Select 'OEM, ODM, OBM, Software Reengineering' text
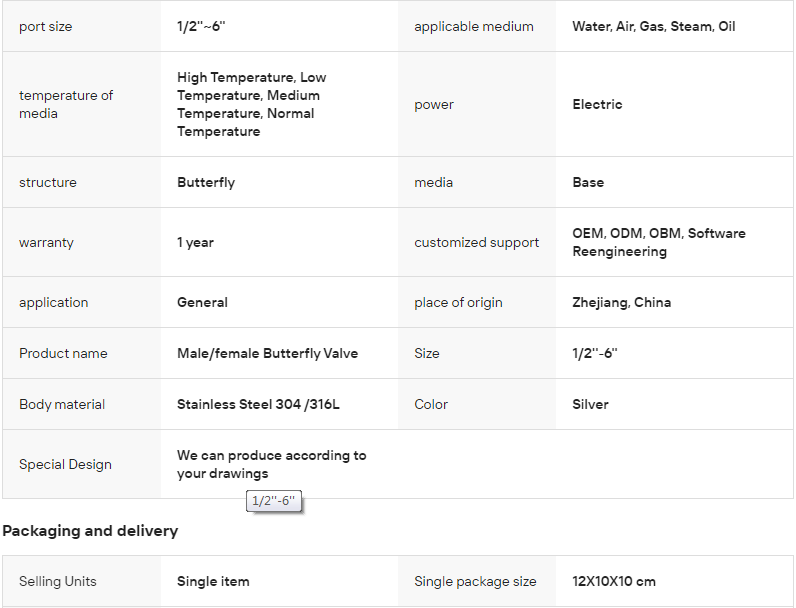Image resolution: width=796 pixels, height=608 pixels. 658,242
